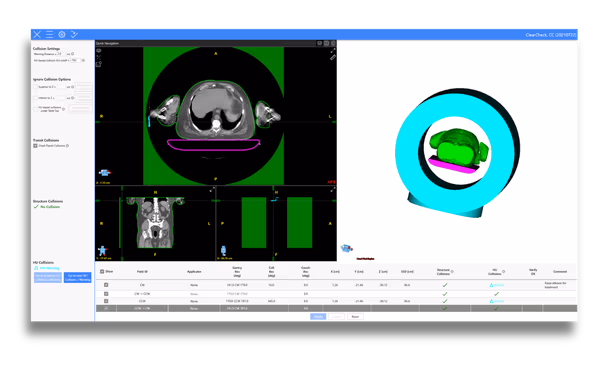Click the HU Warning status text
The height and width of the screenshot is (376, 600).
coord(49,268)
